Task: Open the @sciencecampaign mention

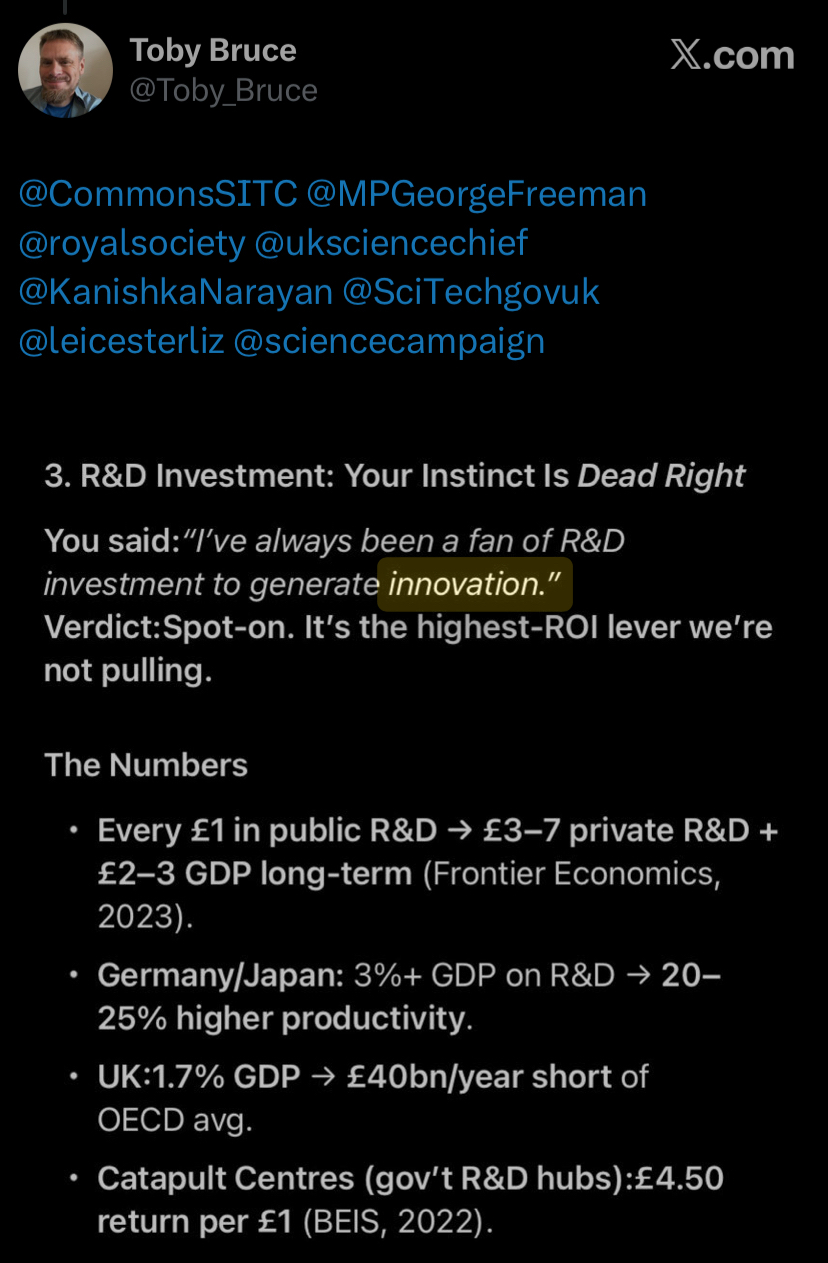Action: 389,340
